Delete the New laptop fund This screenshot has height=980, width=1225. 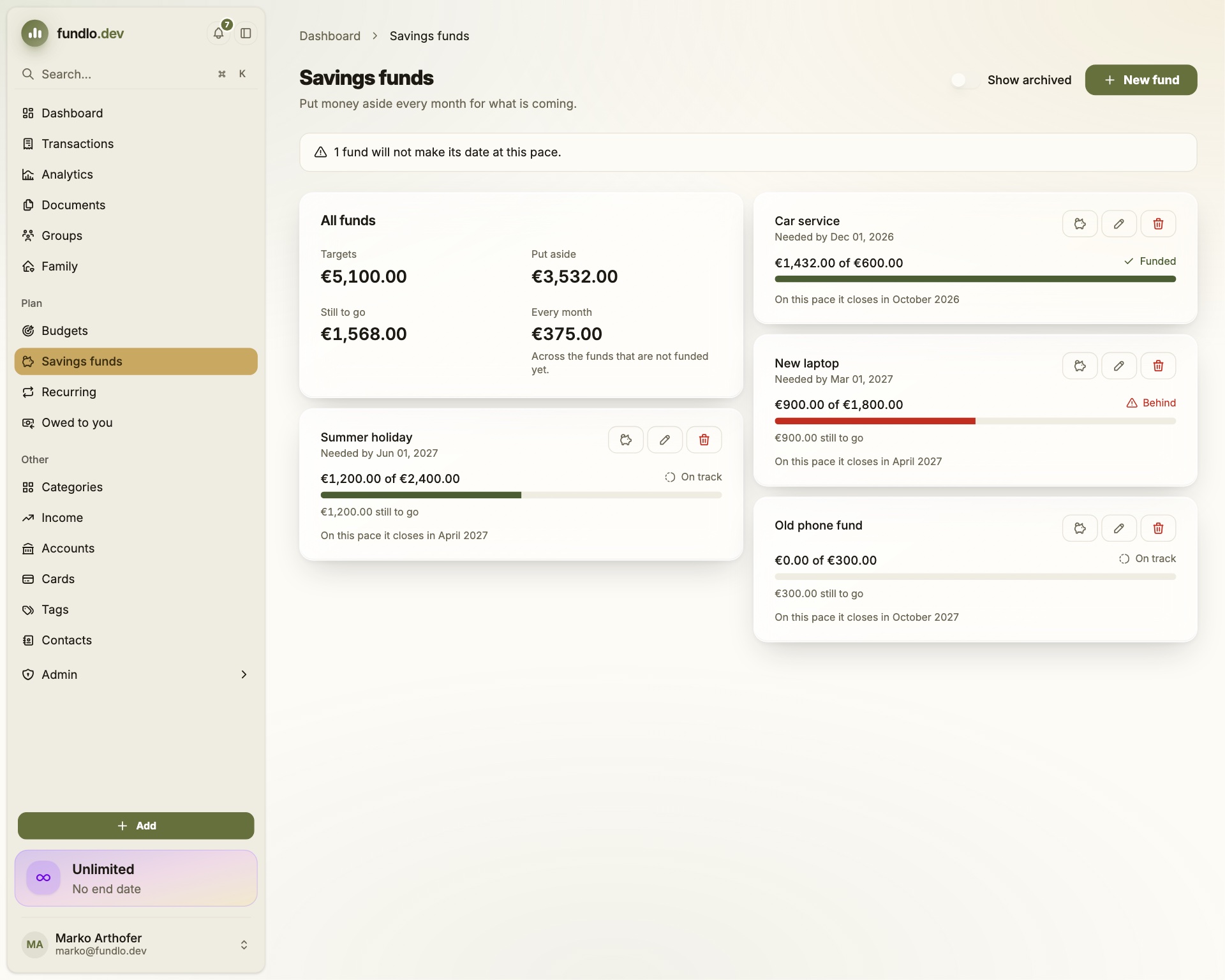[x=1158, y=366]
